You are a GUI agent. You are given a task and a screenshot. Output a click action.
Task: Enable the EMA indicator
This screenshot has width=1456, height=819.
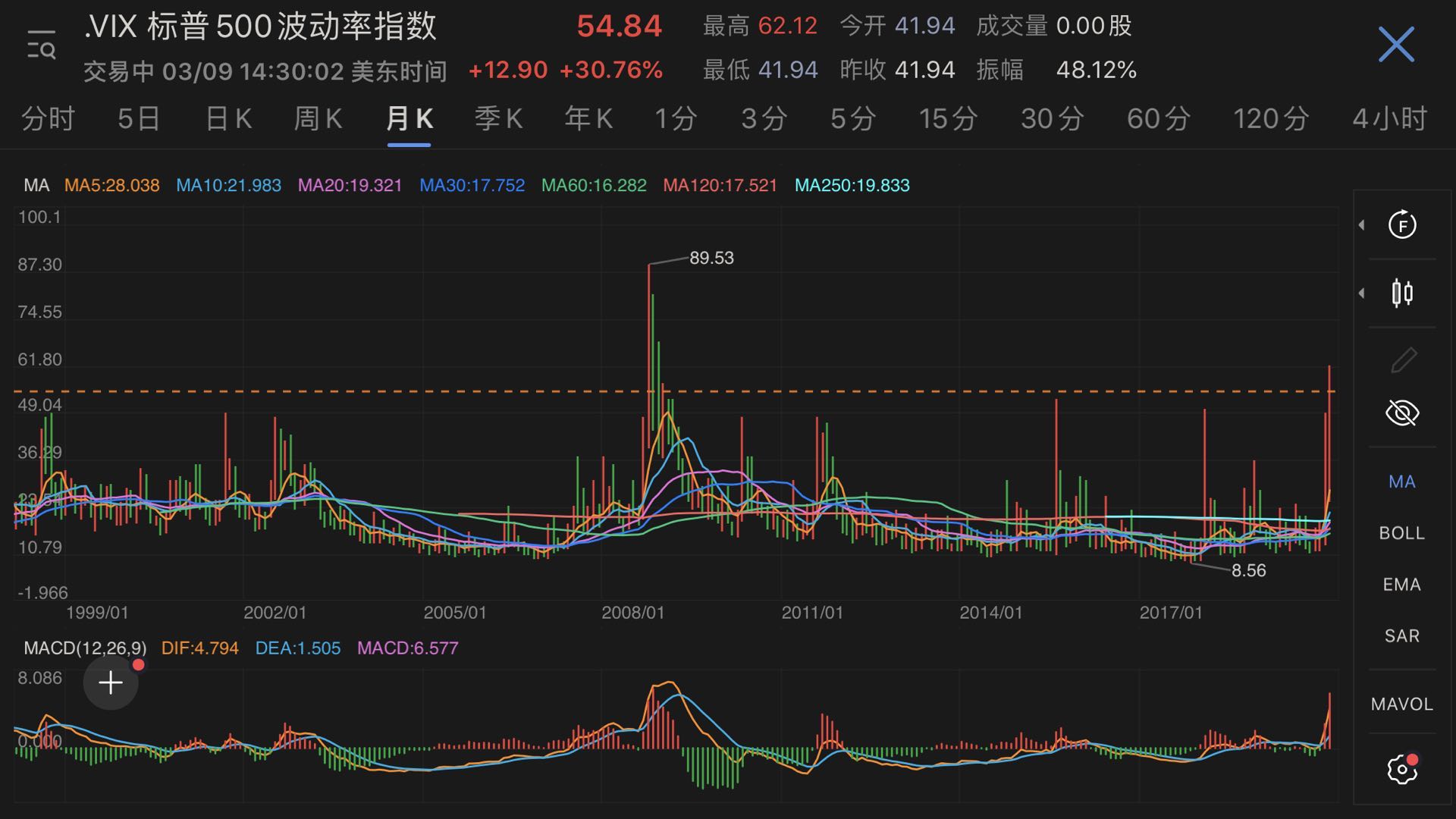click(1402, 585)
